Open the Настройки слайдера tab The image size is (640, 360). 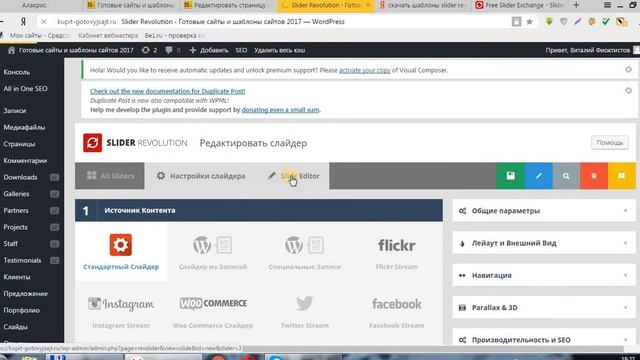point(201,176)
